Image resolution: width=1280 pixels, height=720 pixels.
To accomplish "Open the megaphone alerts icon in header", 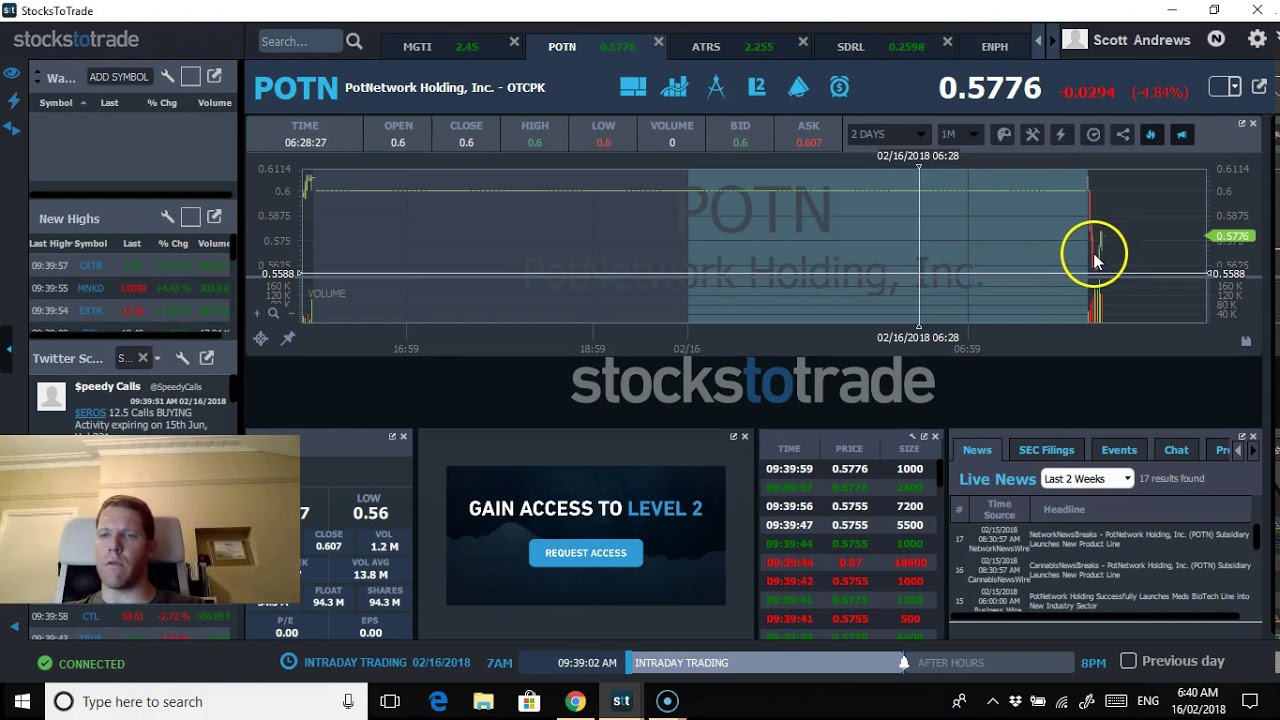I will [798, 88].
